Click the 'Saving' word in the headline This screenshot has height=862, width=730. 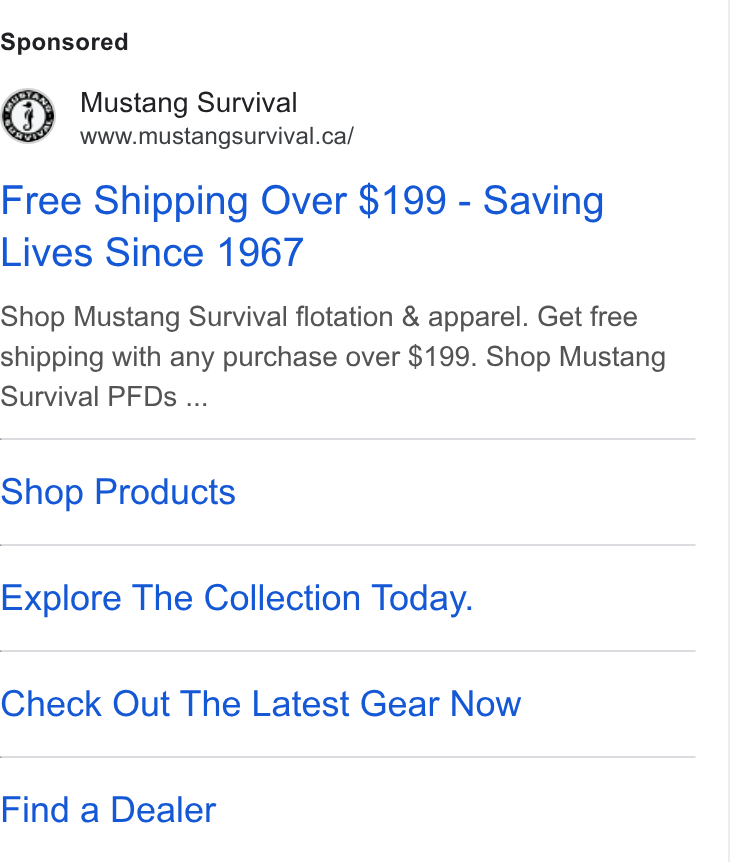point(543,201)
